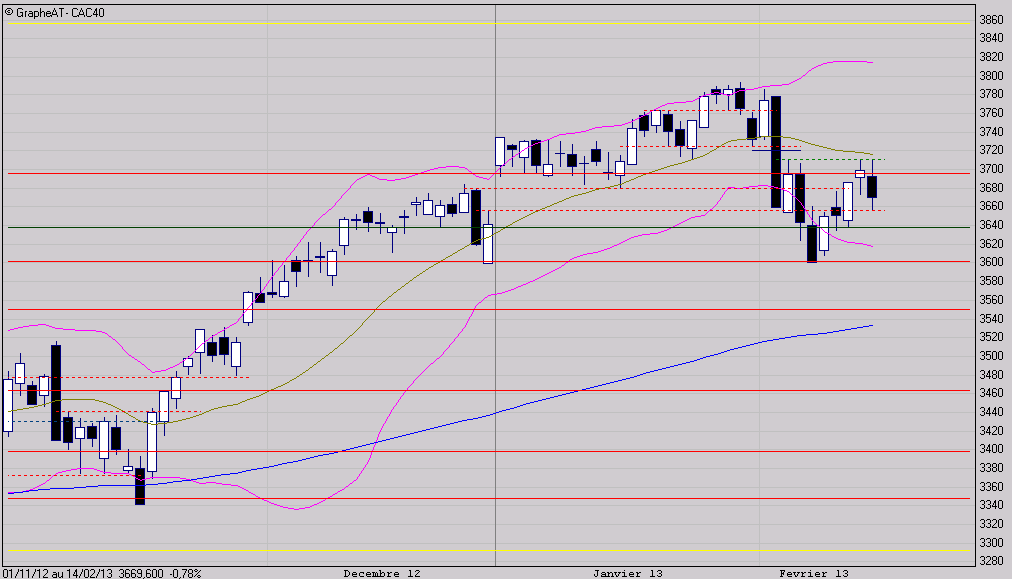
Task: Click the 3380 price axis label
Action: [x=991, y=467]
